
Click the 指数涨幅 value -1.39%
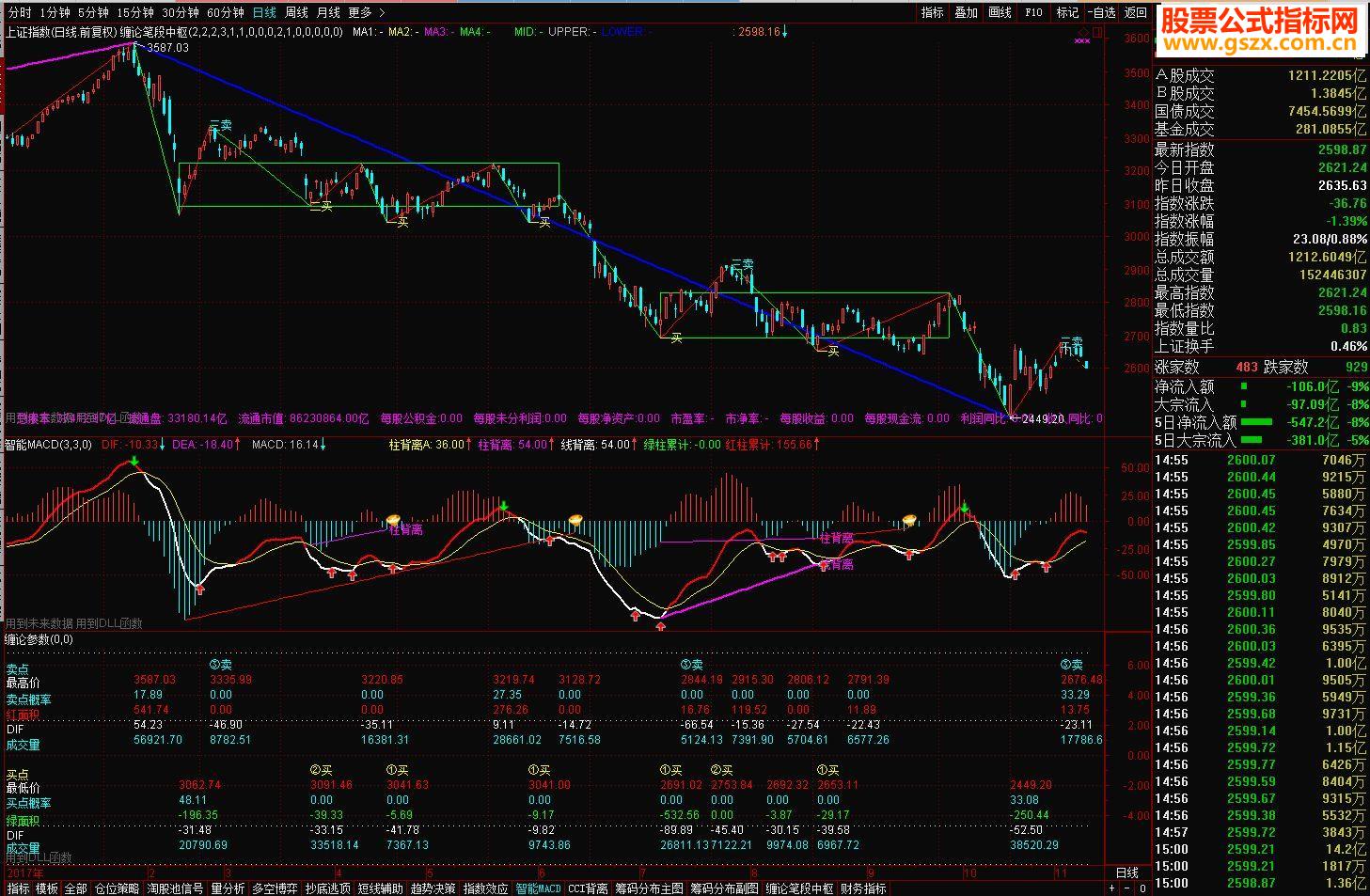click(1348, 222)
